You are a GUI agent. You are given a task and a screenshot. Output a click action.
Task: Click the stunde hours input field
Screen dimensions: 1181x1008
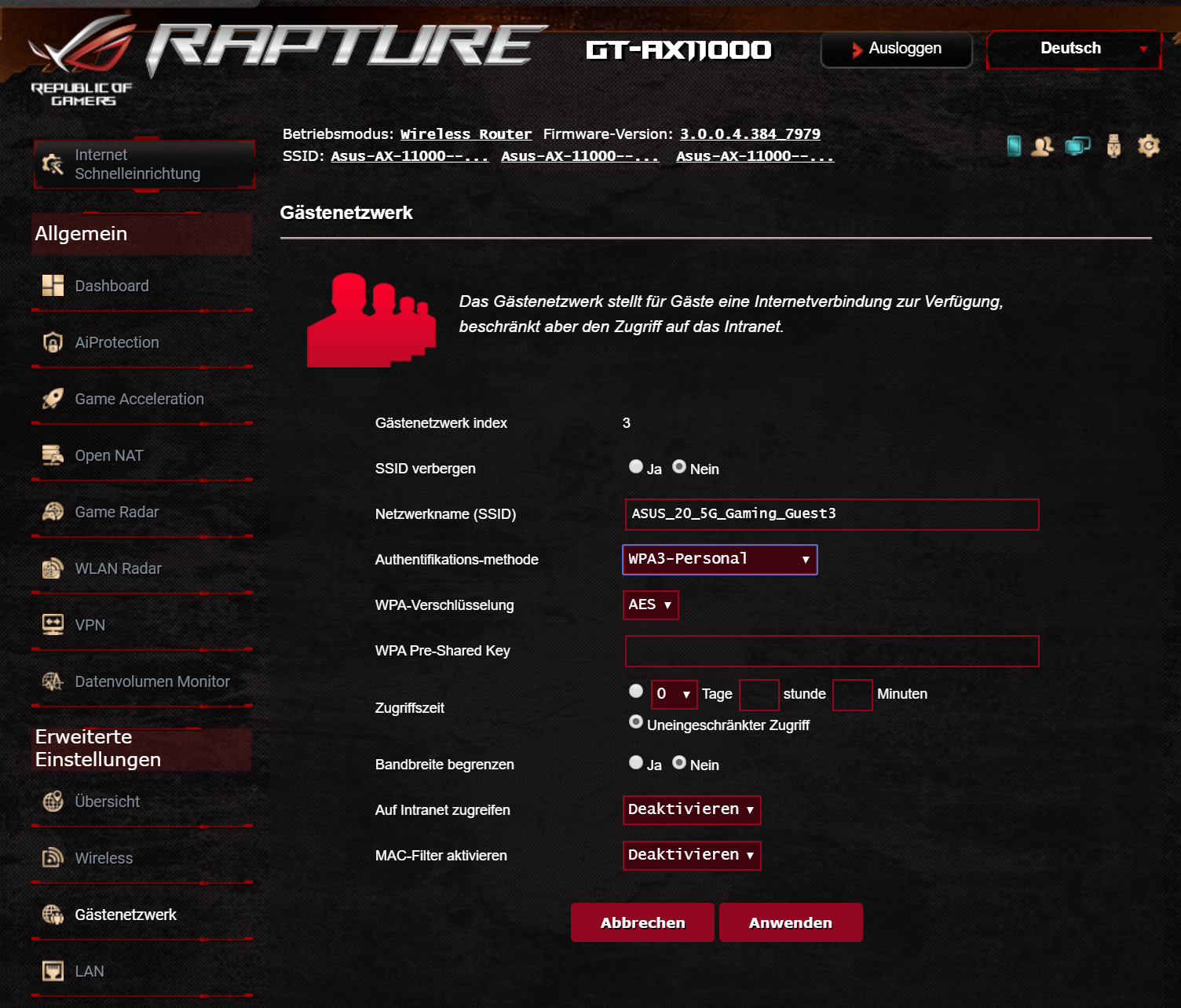759,695
